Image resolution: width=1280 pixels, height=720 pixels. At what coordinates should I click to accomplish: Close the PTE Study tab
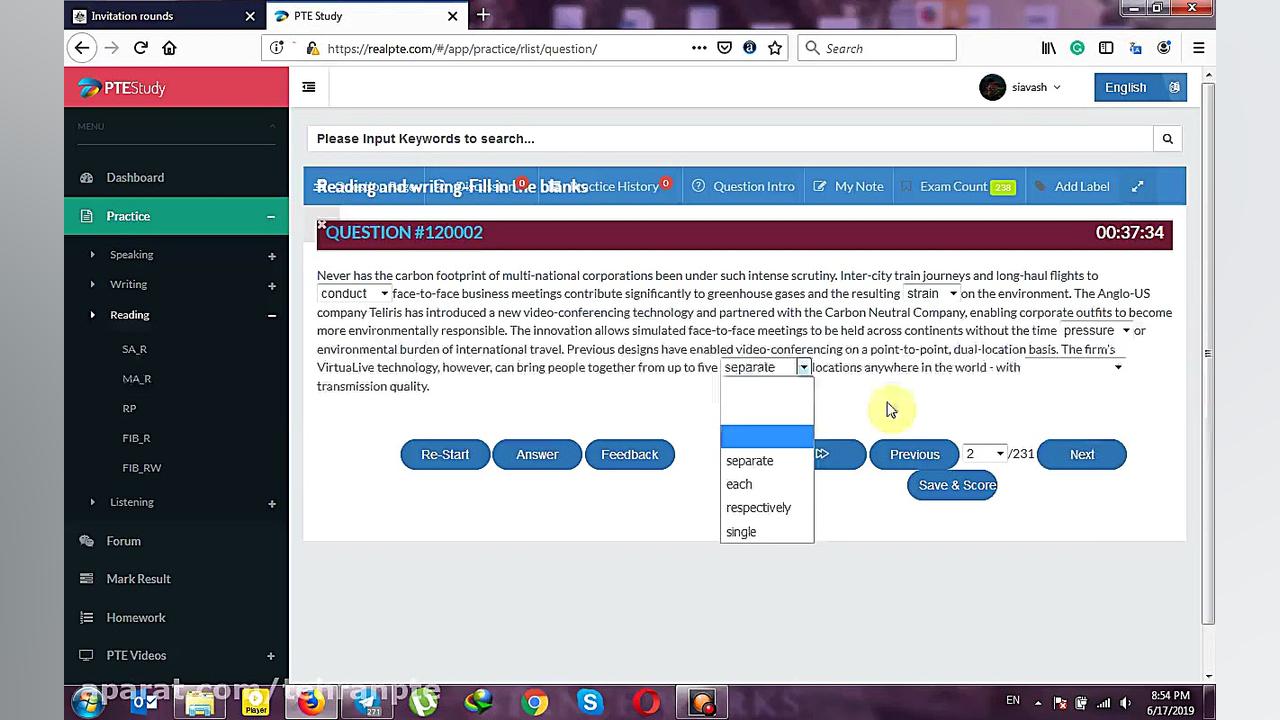[x=452, y=16]
